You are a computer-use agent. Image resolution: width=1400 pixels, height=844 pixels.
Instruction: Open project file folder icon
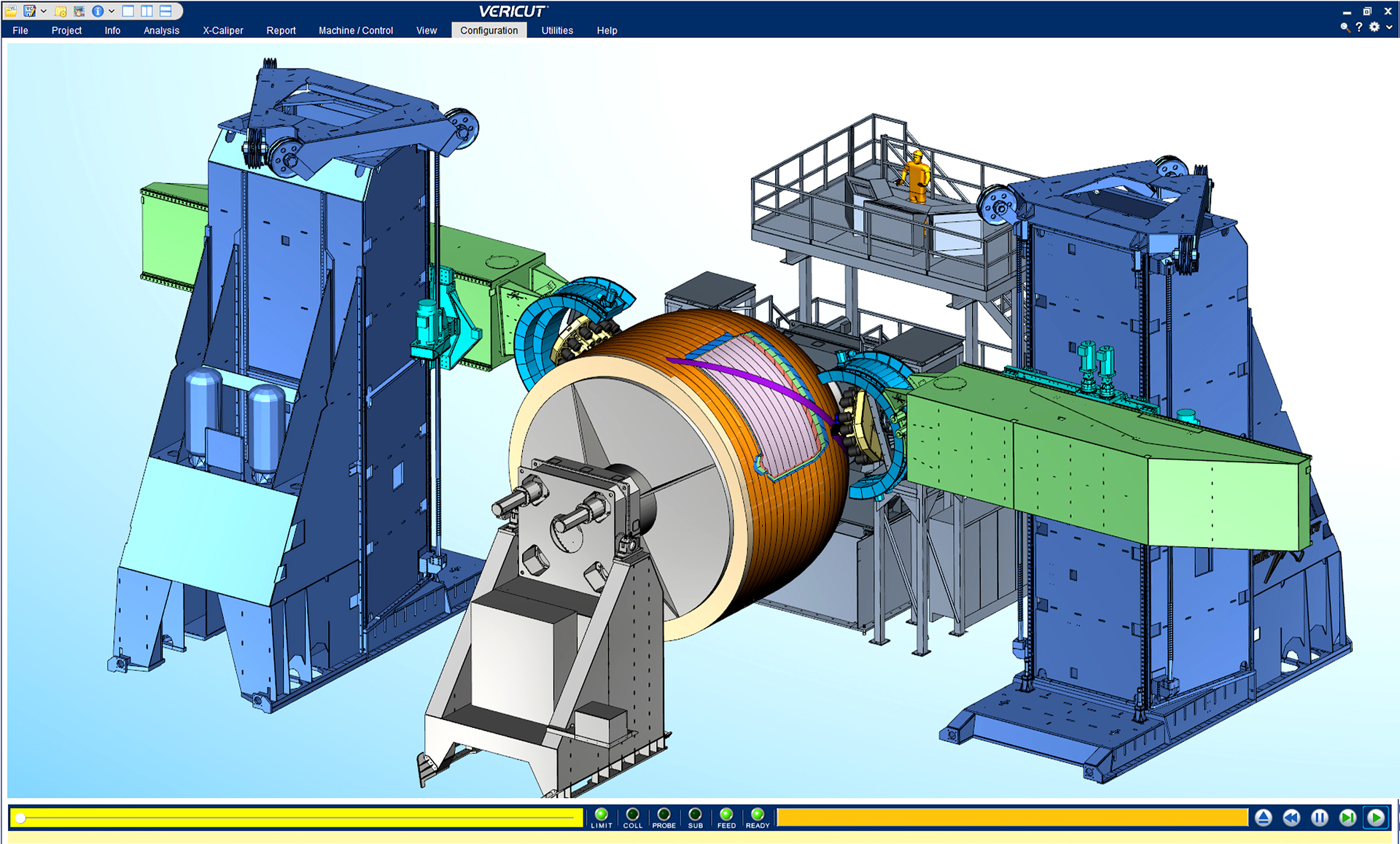tap(12, 11)
